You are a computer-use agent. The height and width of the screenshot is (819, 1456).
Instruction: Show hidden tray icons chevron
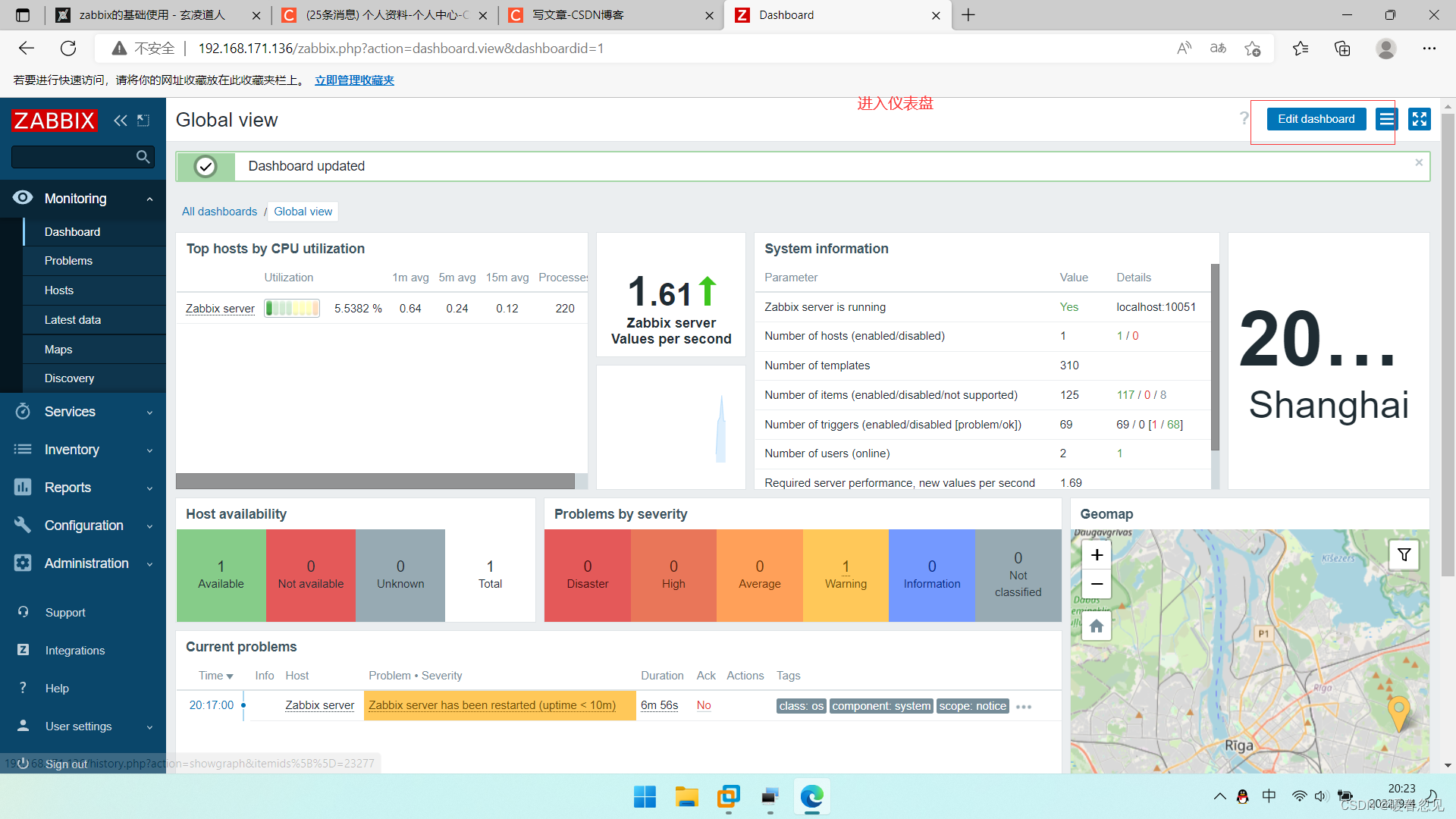pyautogui.click(x=1219, y=796)
